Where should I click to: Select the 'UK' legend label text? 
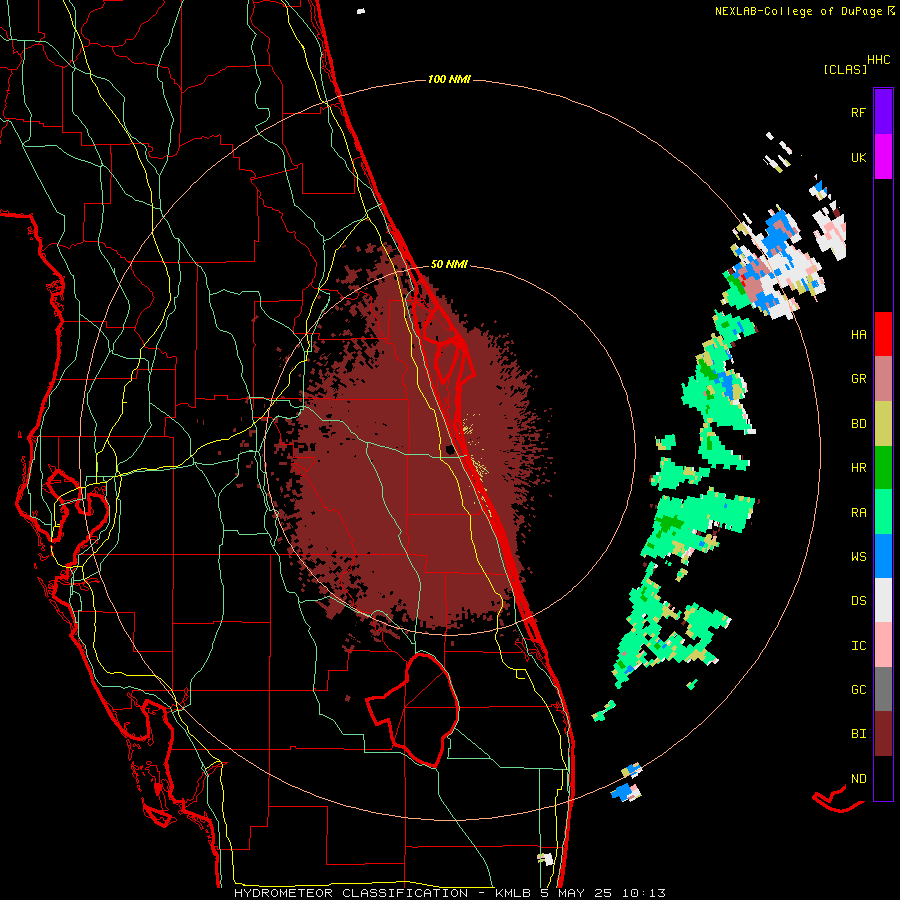point(858,157)
